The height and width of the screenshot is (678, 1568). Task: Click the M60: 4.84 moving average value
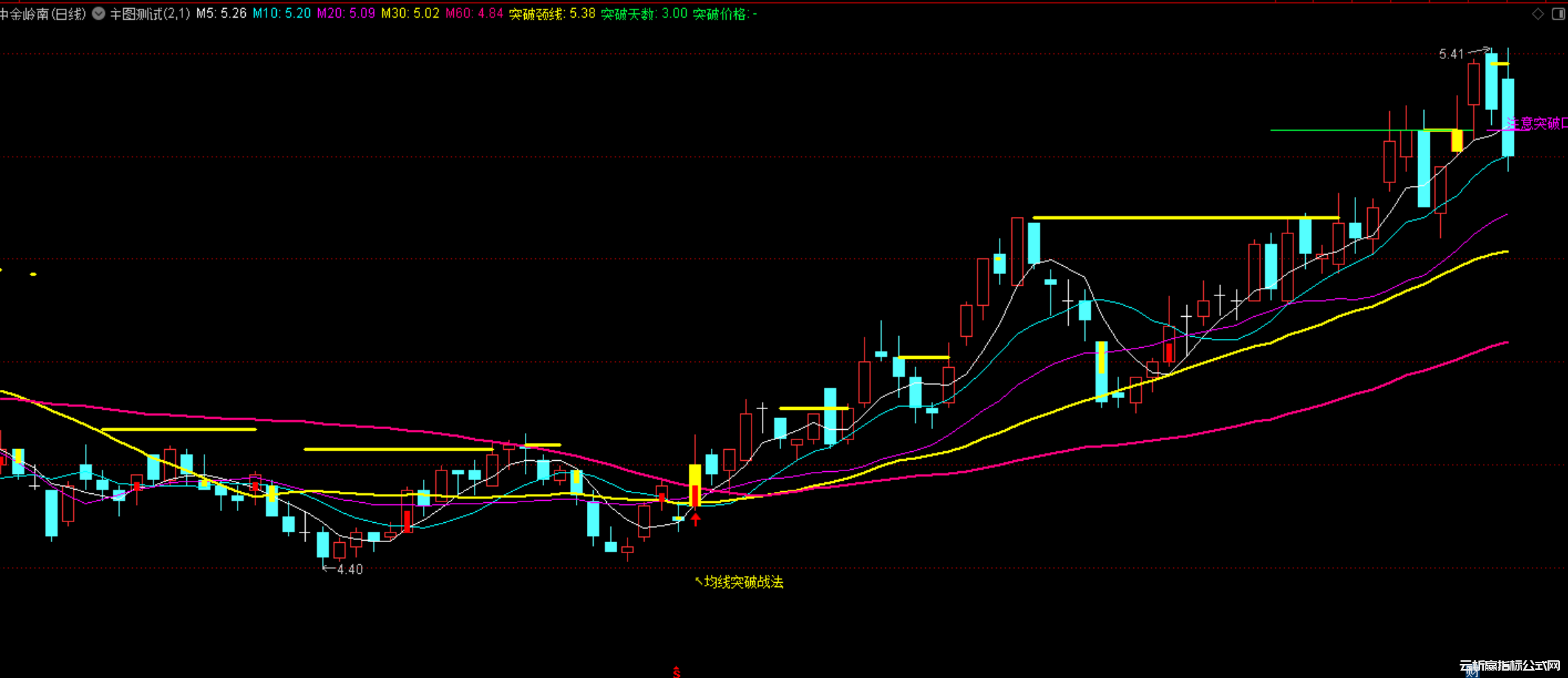click(x=474, y=13)
